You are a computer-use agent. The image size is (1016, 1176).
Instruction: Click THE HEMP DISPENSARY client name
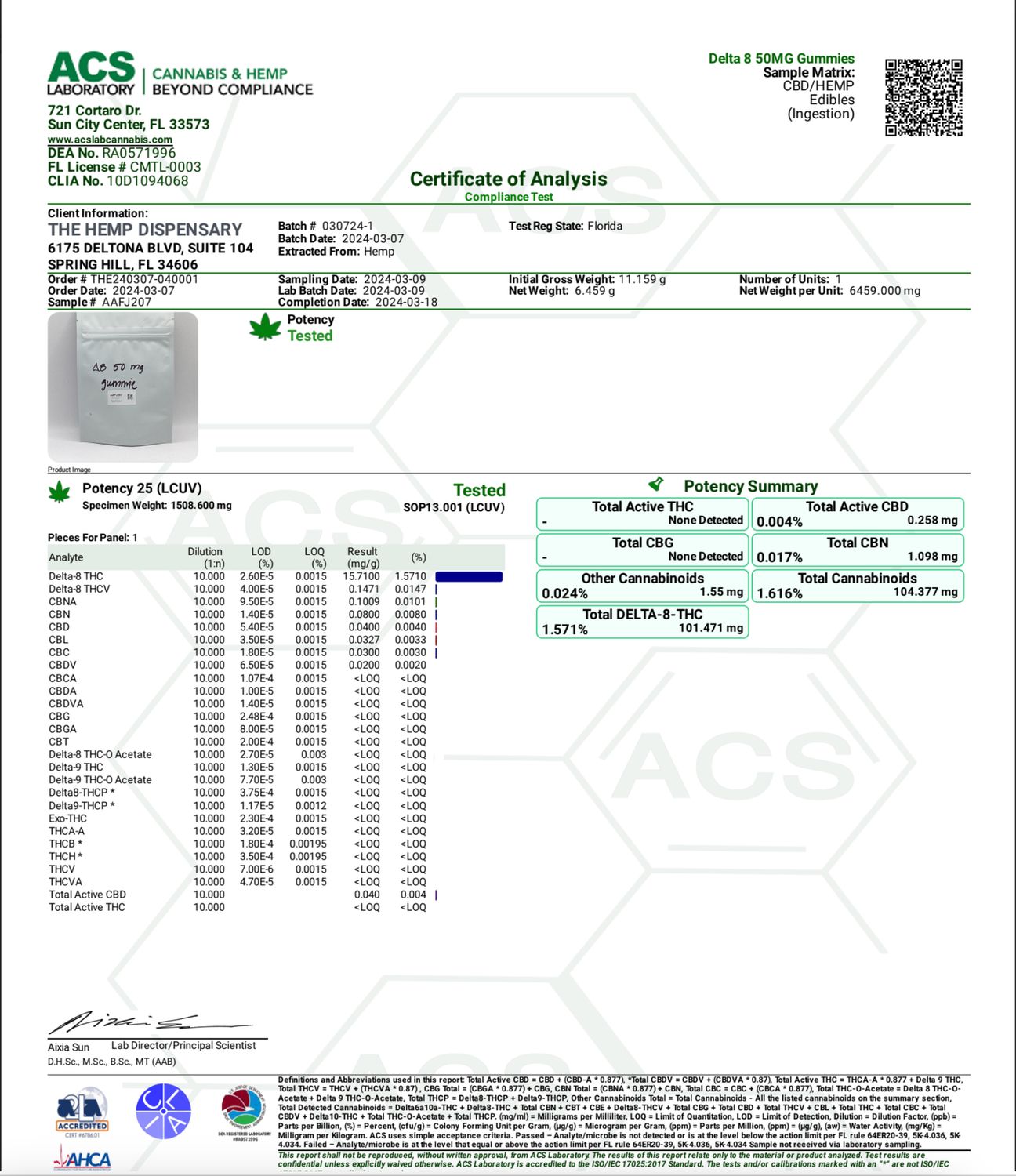[145, 230]
